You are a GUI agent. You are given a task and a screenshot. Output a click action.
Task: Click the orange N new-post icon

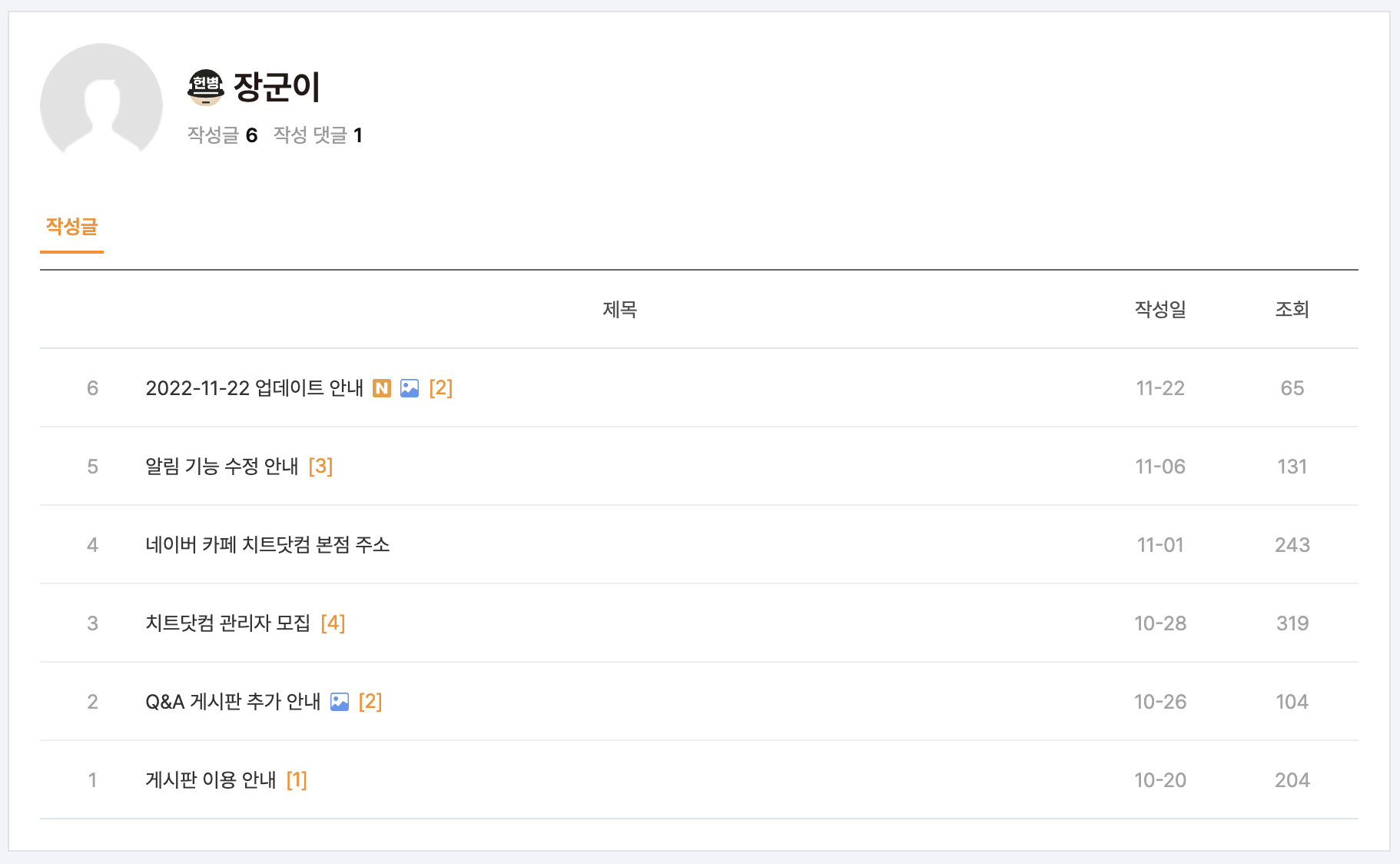(x=382, y=388)
